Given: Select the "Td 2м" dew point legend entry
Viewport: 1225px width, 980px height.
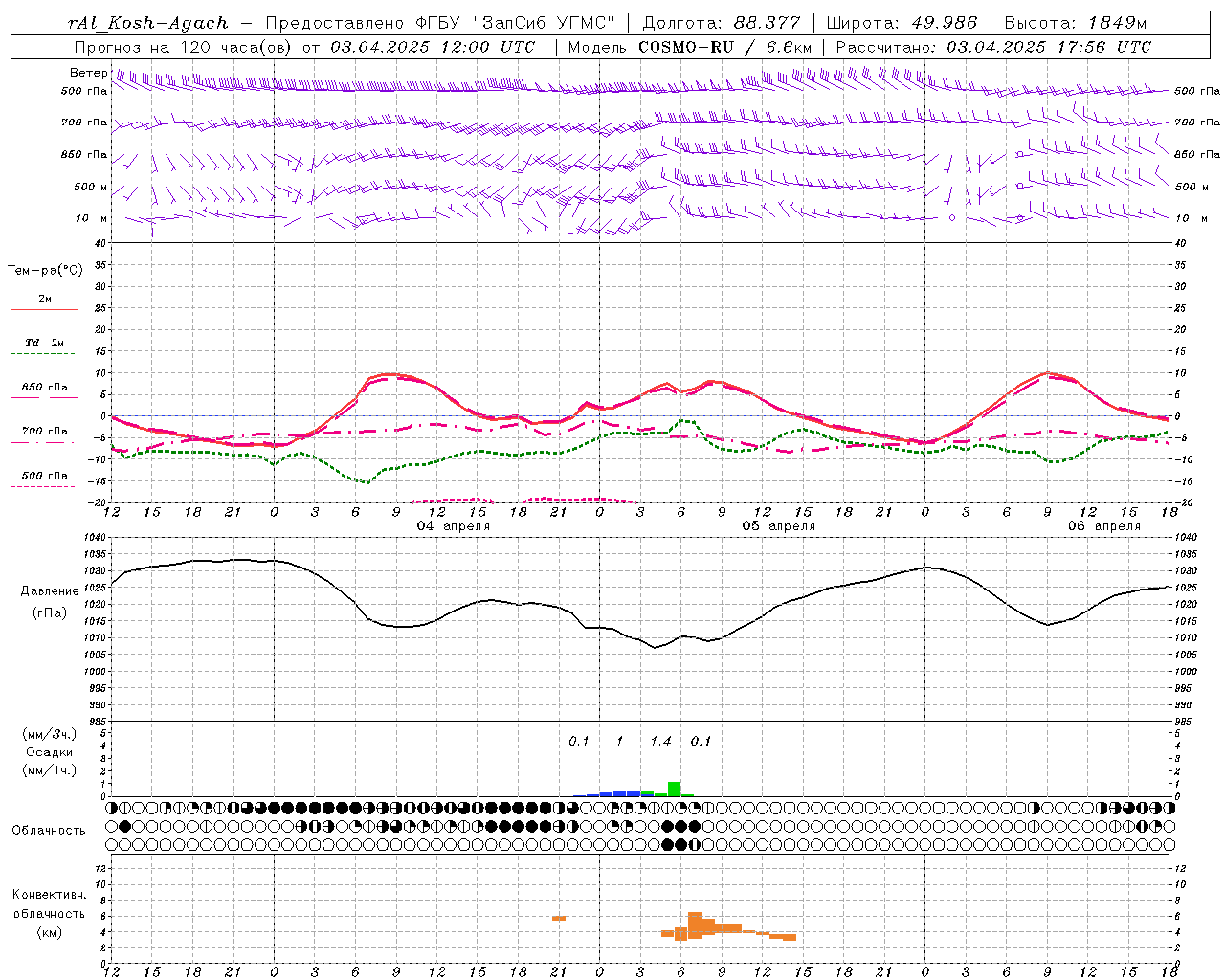Looking at the screenshot, I should click(x=45, y=343).
